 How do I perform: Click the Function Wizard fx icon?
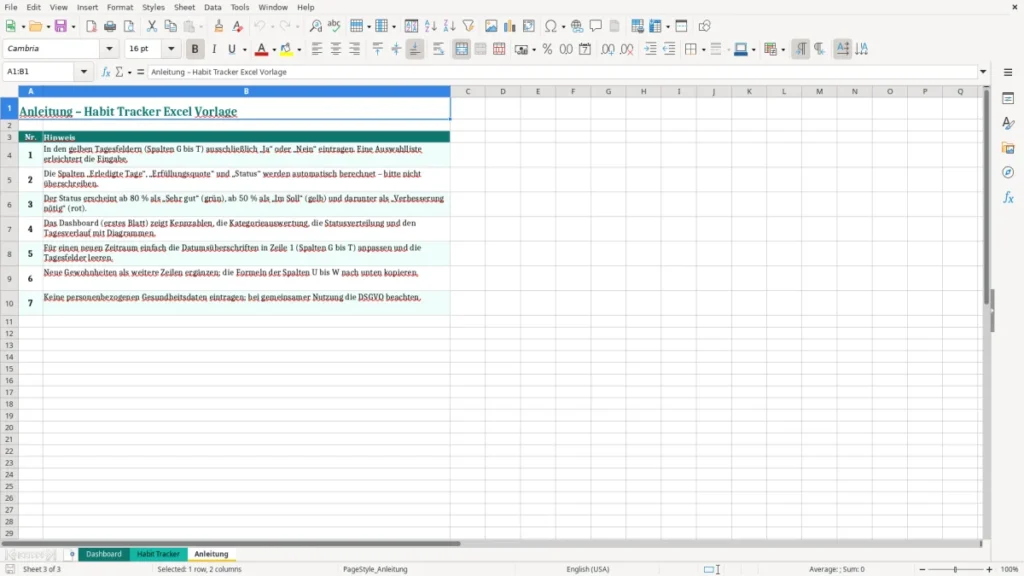(106, 72)
